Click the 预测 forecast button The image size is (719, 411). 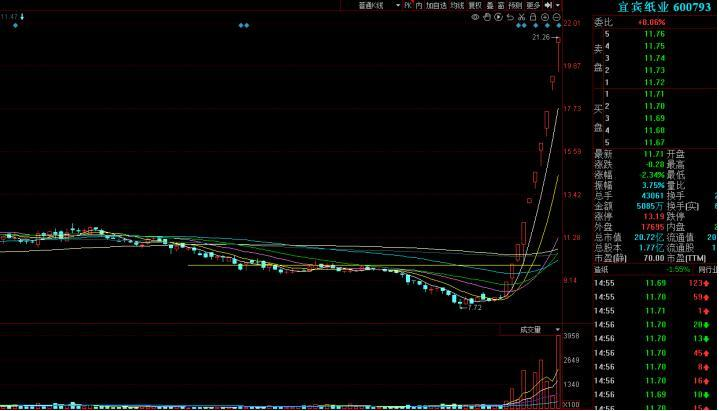tap(514, 5)
